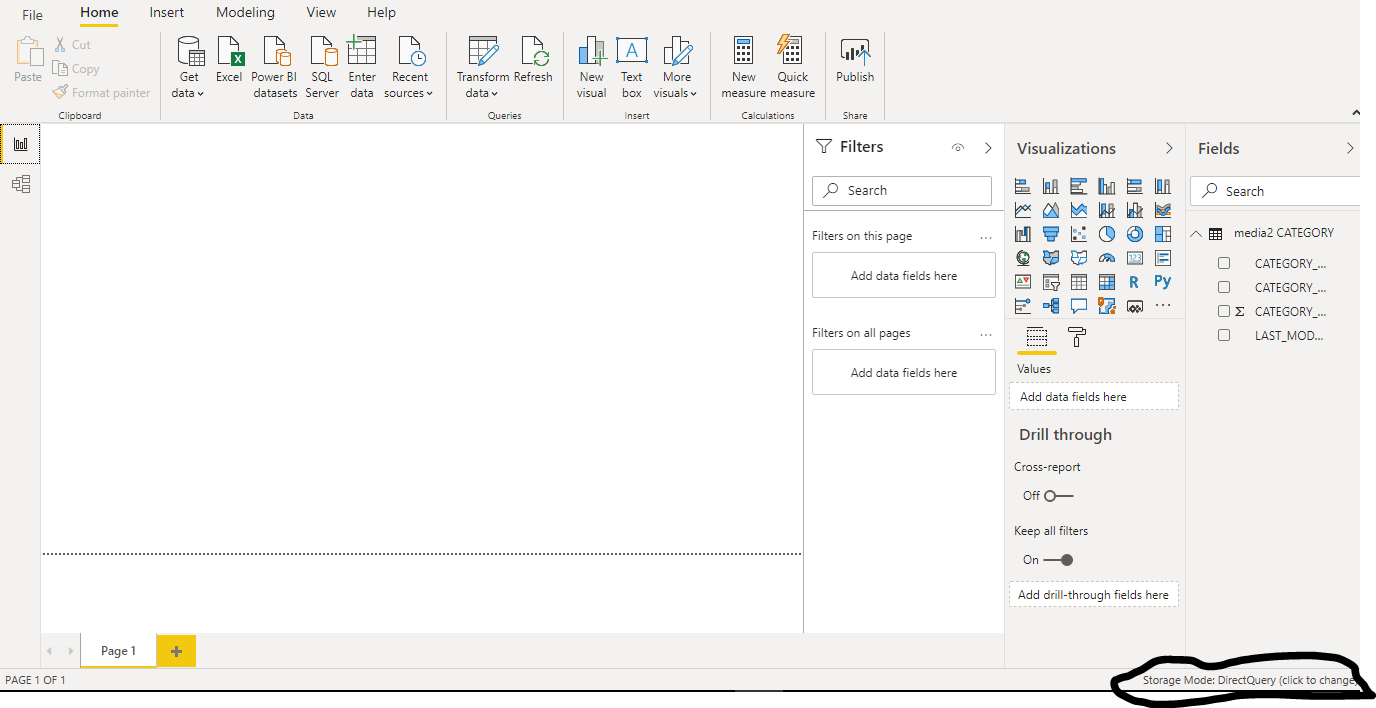
Task: Check the sigma CATEGORY_ field checkbox
Action: pyautogui.click(x=1224, y=311)
